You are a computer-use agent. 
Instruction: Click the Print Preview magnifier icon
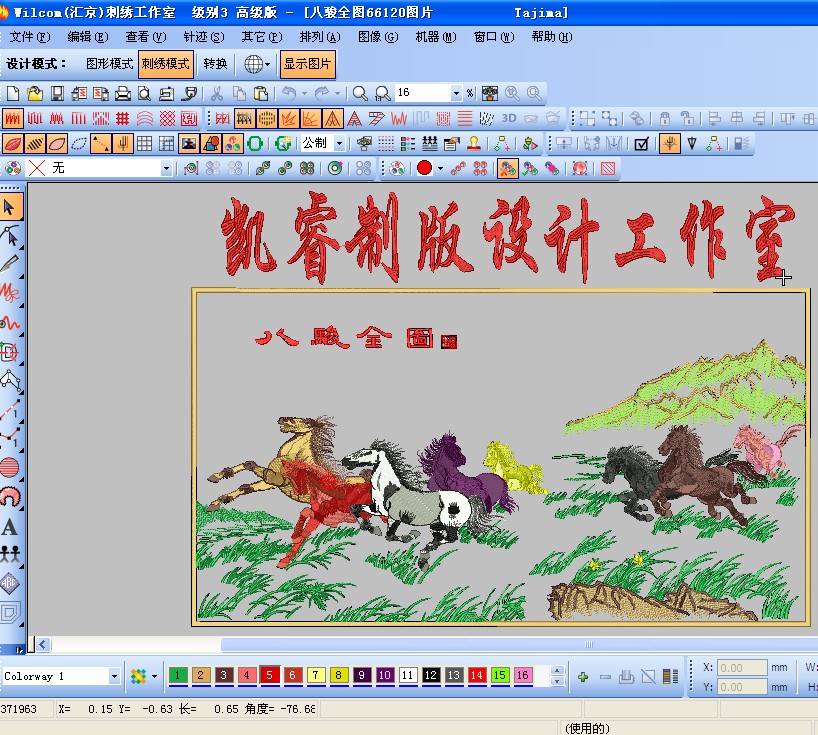145,93
